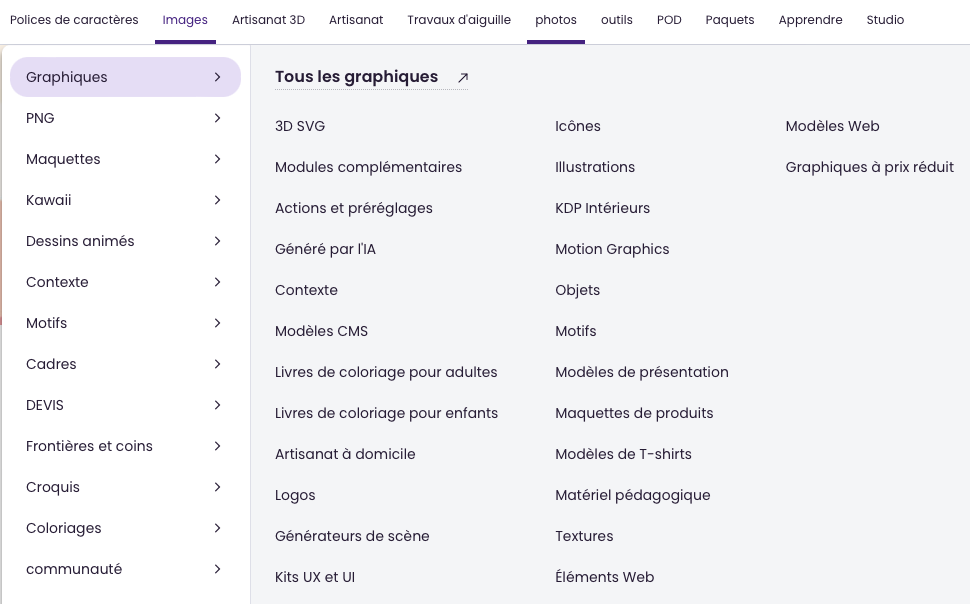Expand the Croquis submenu arrow

point(217,487)
